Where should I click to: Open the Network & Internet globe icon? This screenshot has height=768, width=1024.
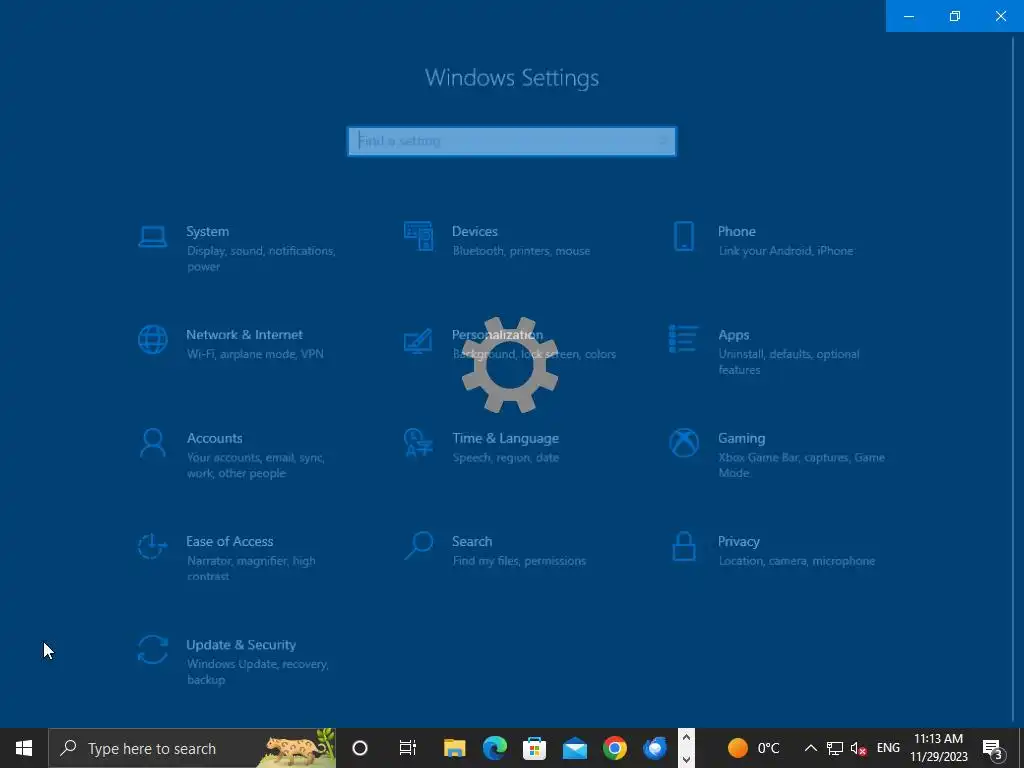pyautogui.click(x=153, y=340)
